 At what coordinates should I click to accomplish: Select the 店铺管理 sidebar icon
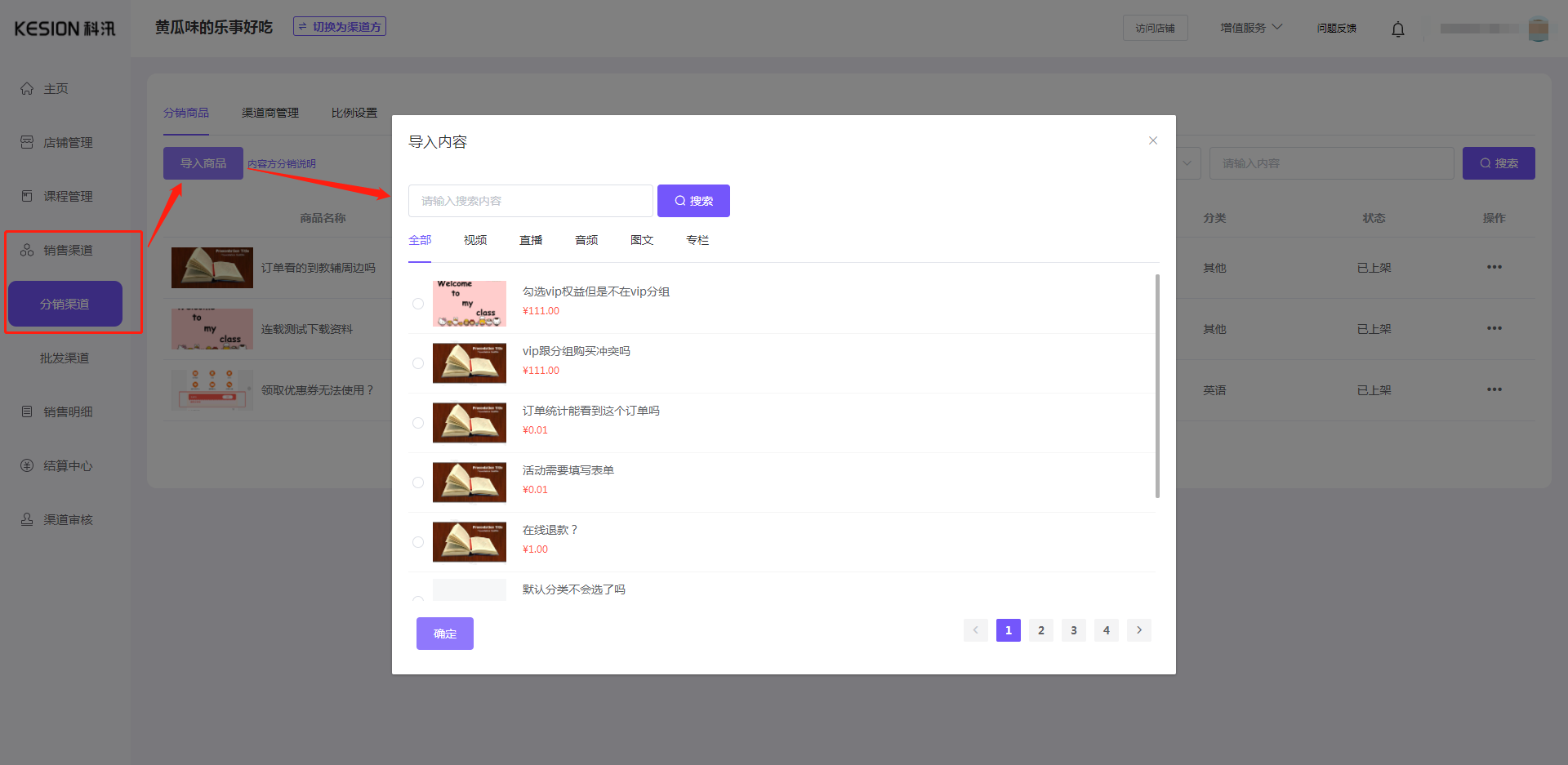coord(27,142)
